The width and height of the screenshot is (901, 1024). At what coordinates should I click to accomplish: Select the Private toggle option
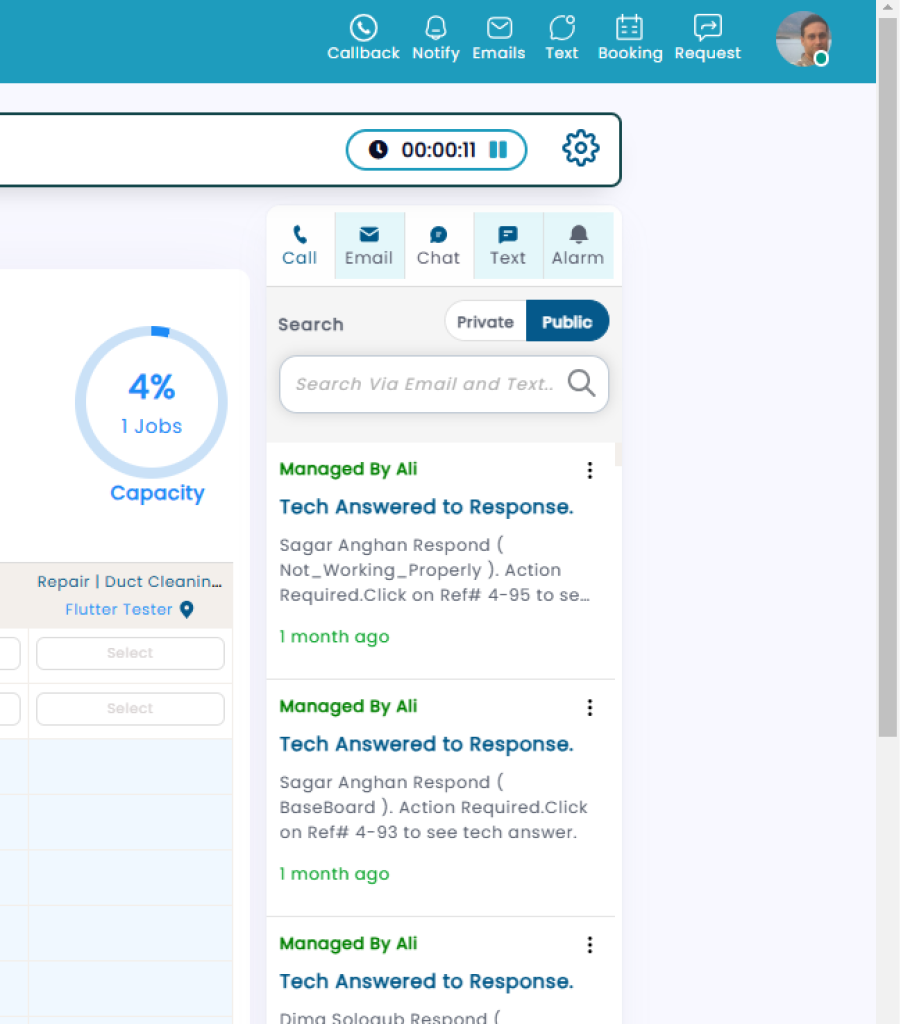click(485, 321)
